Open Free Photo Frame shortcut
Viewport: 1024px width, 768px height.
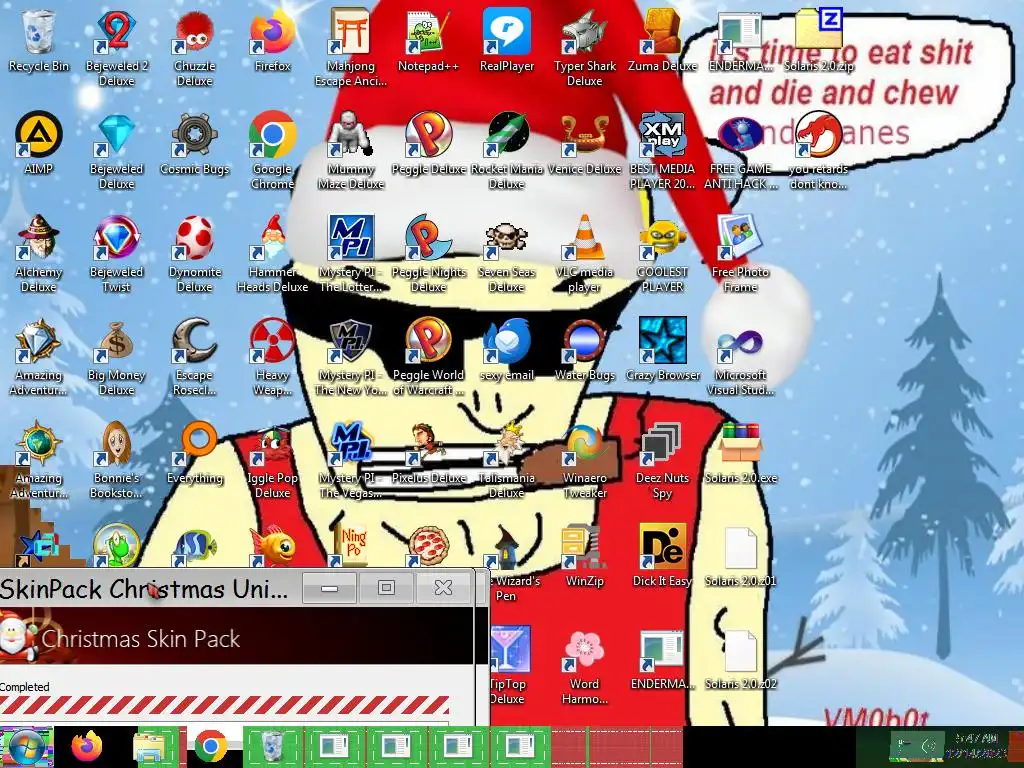741,254
